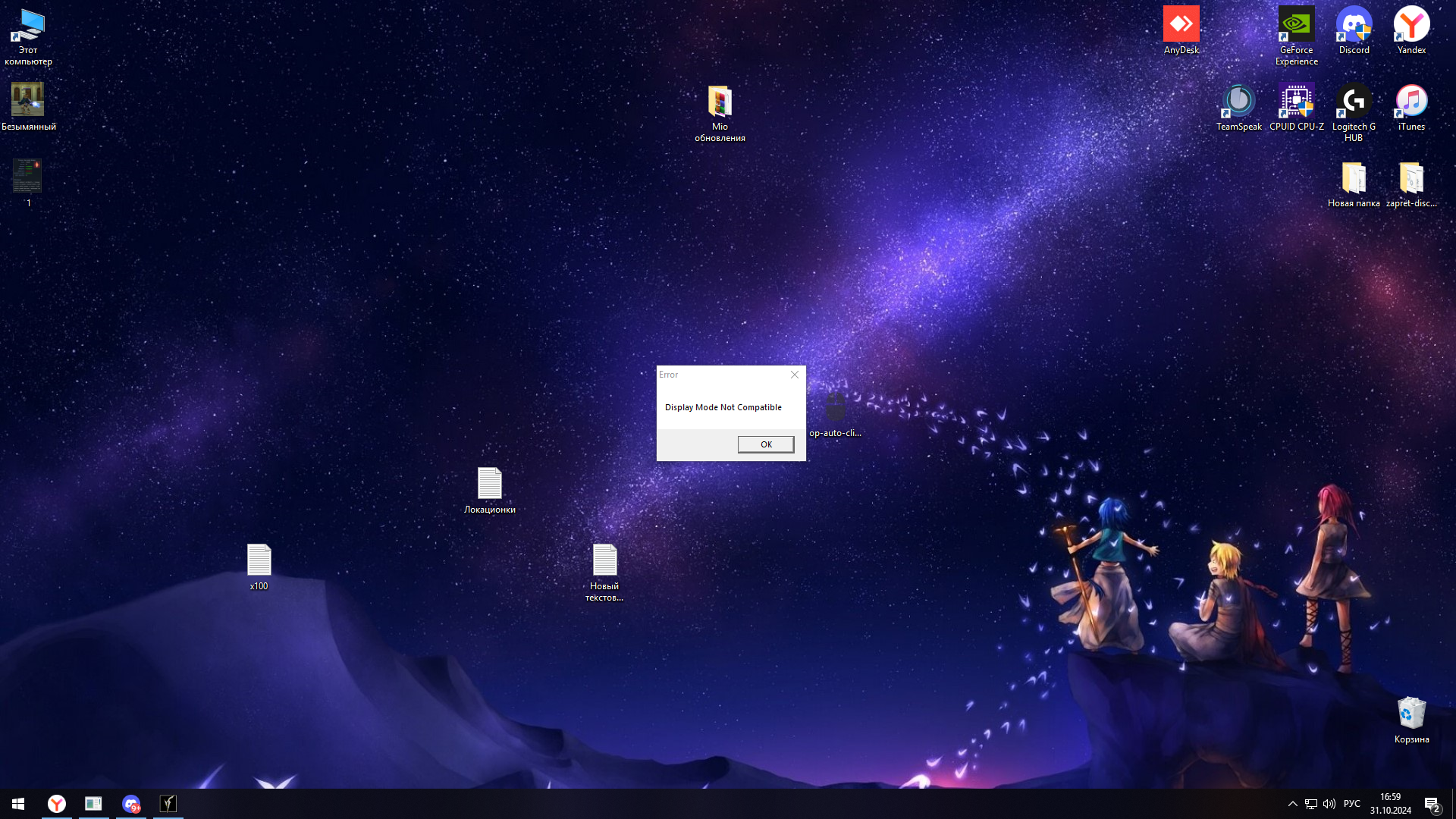Click OK in the Error dialog
The width and height of the screenshot is (1456, 819).
click(766, 444)
